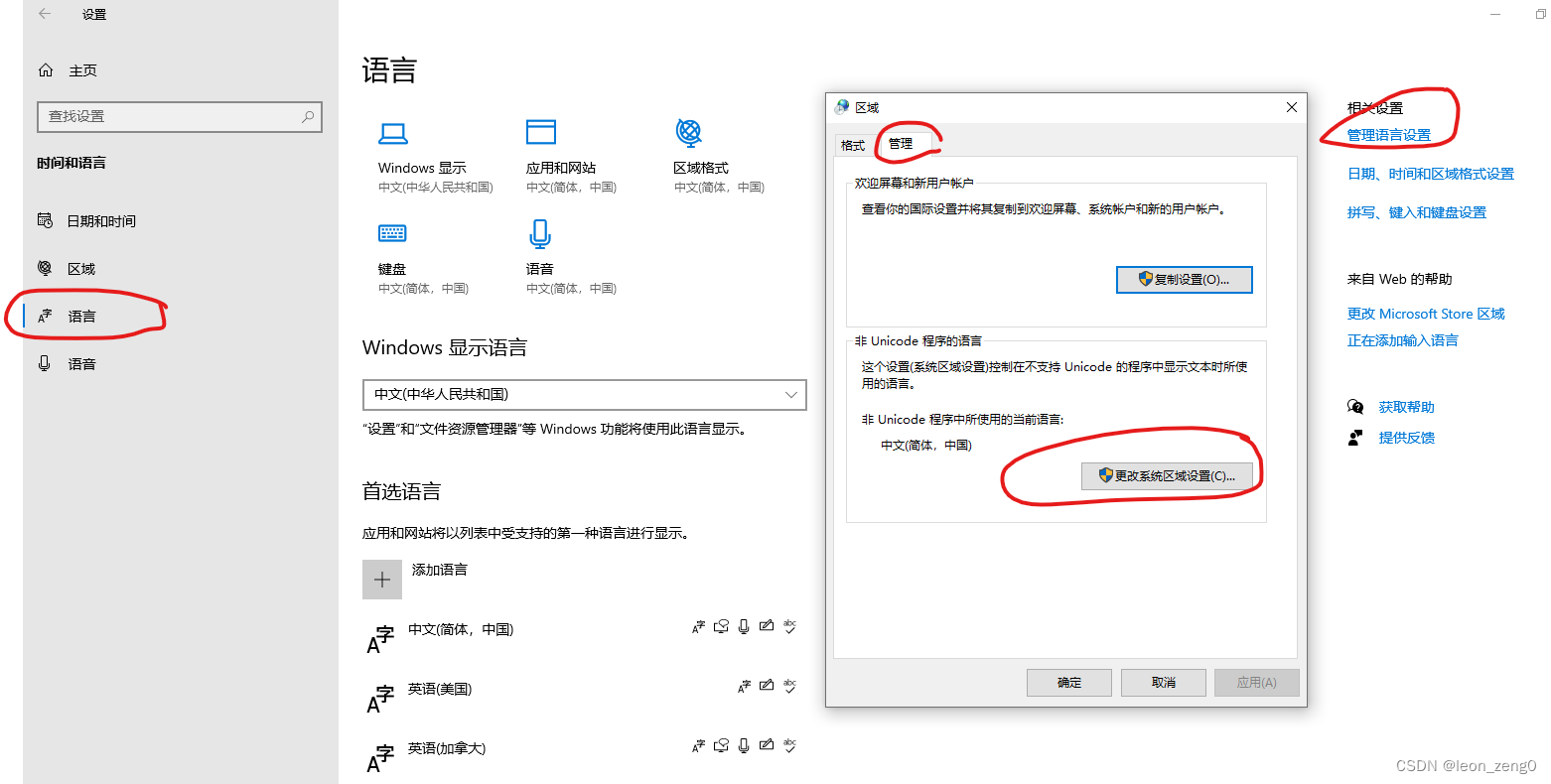Select 英语(加拿大) language entry icon
This screenshot has height=784, width=1551.
point(380,758)
